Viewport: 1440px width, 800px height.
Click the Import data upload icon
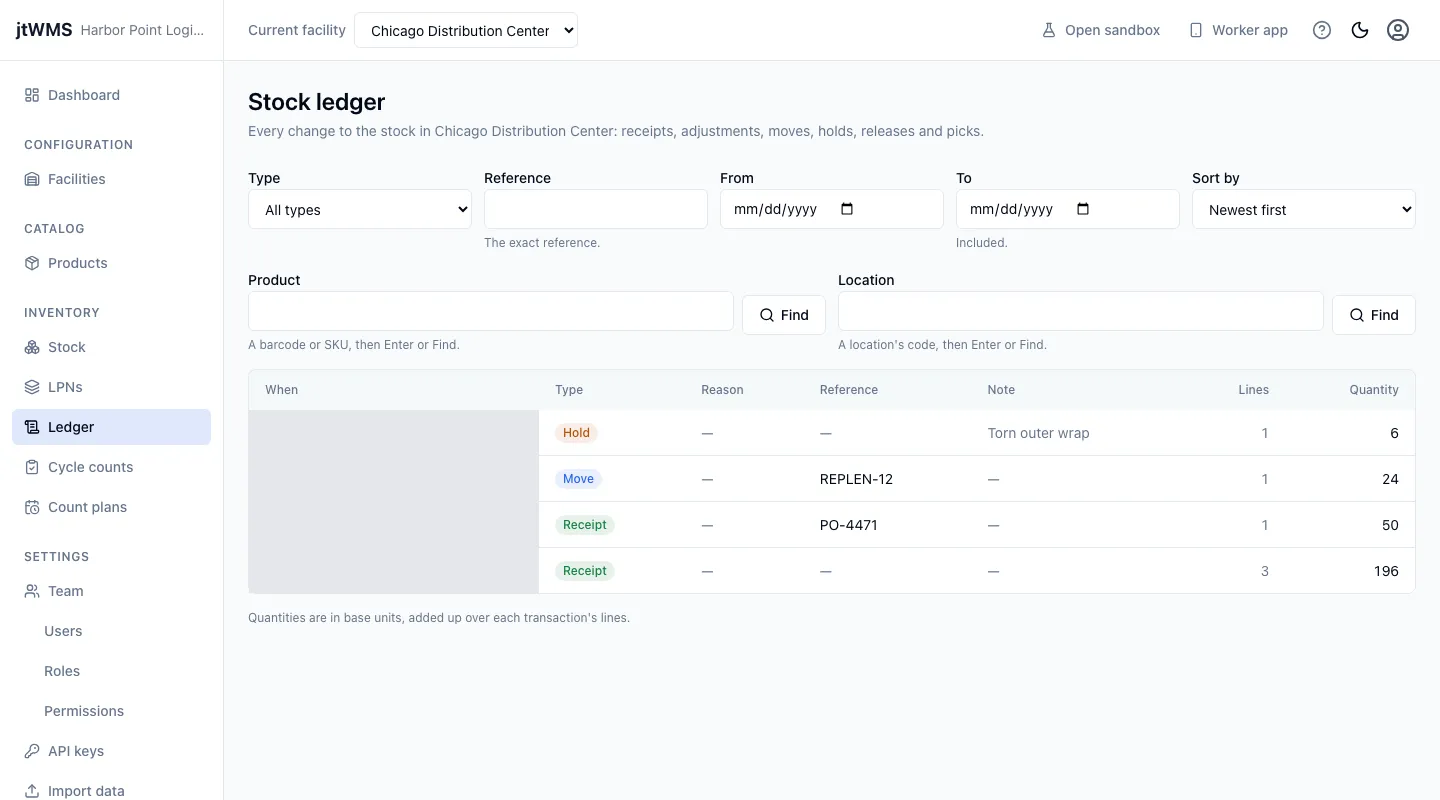(32, 791)
